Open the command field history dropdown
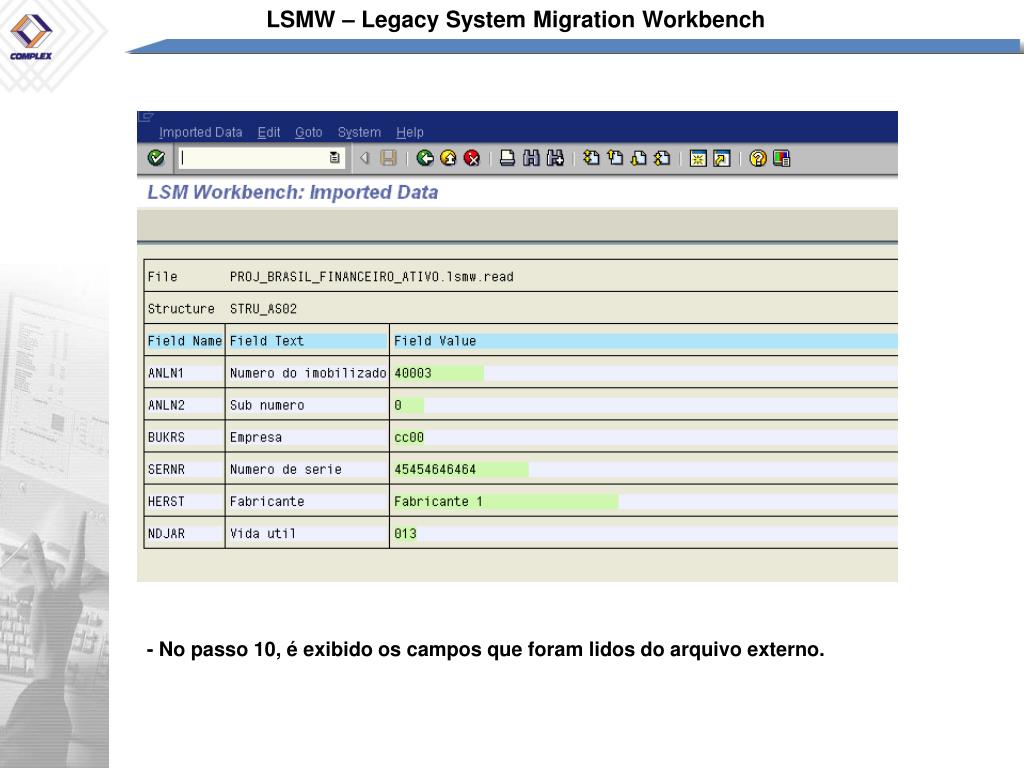 tap(334, 158)
